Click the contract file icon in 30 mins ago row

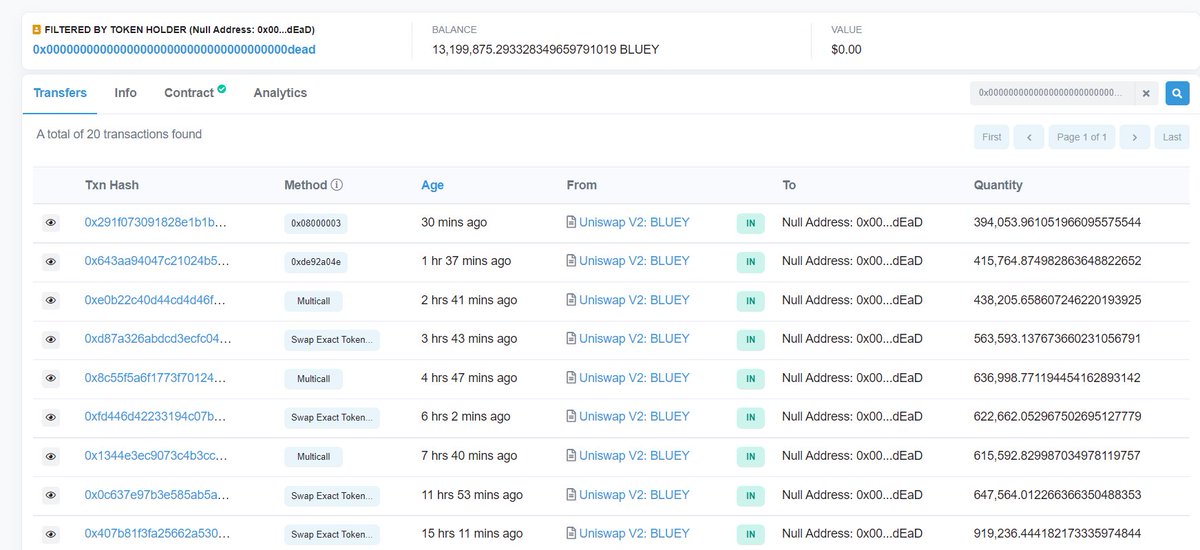coord(571,222)
